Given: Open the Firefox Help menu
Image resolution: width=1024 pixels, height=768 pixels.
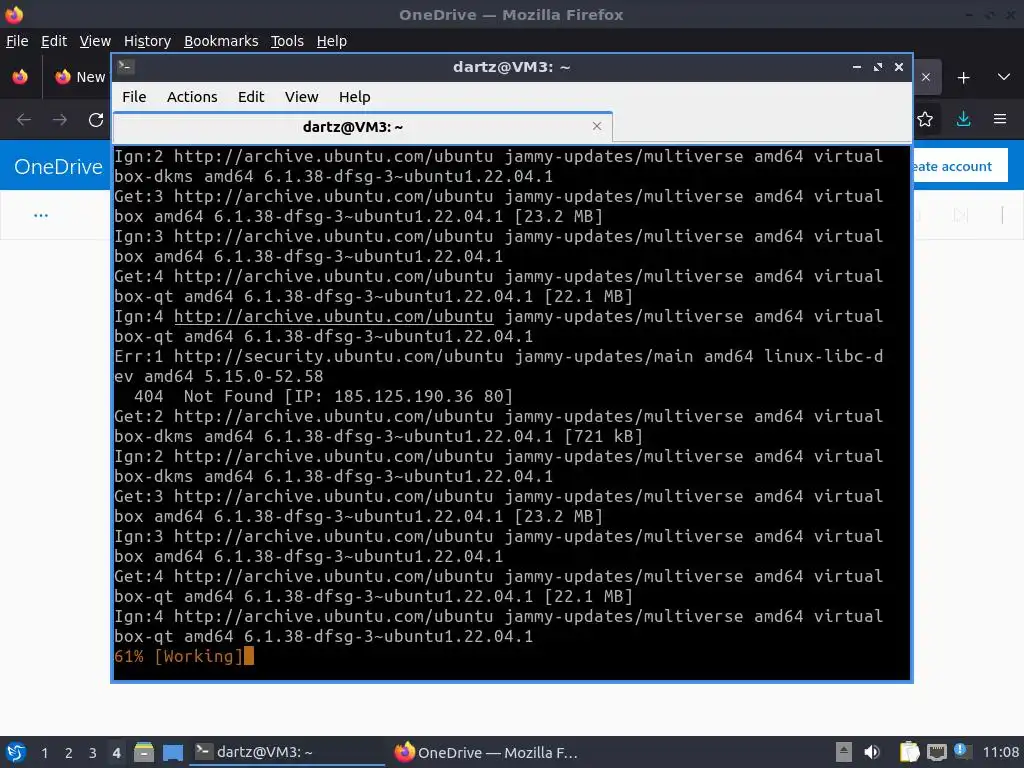Looking at the screenshot, I should click(x=331, y=41).
